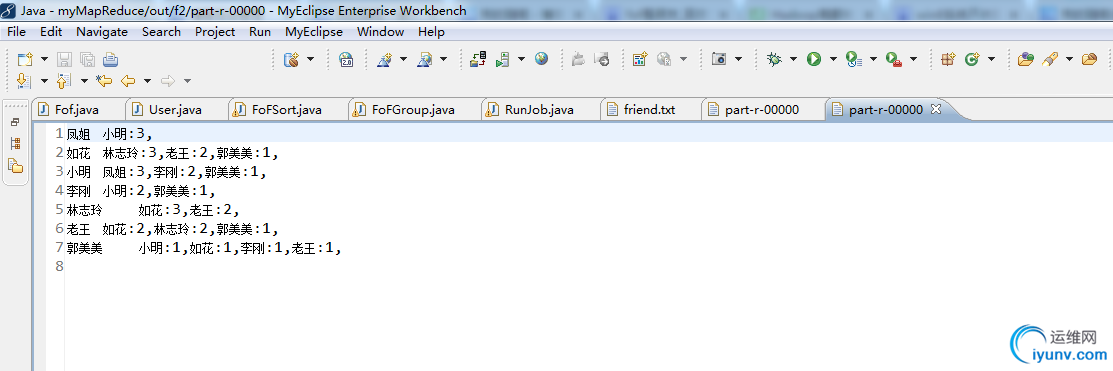Switch to the RunJob.java tab
The image size is (1113, 371).
(539, 110)
